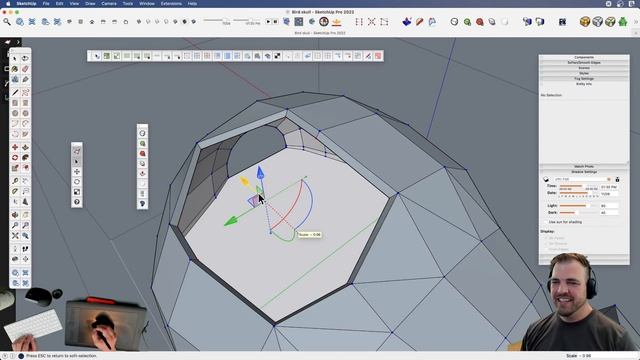Activate the Line pencil tool
Image resolution: width=640 pixels, height=360 pixels.
coord(15,93)
